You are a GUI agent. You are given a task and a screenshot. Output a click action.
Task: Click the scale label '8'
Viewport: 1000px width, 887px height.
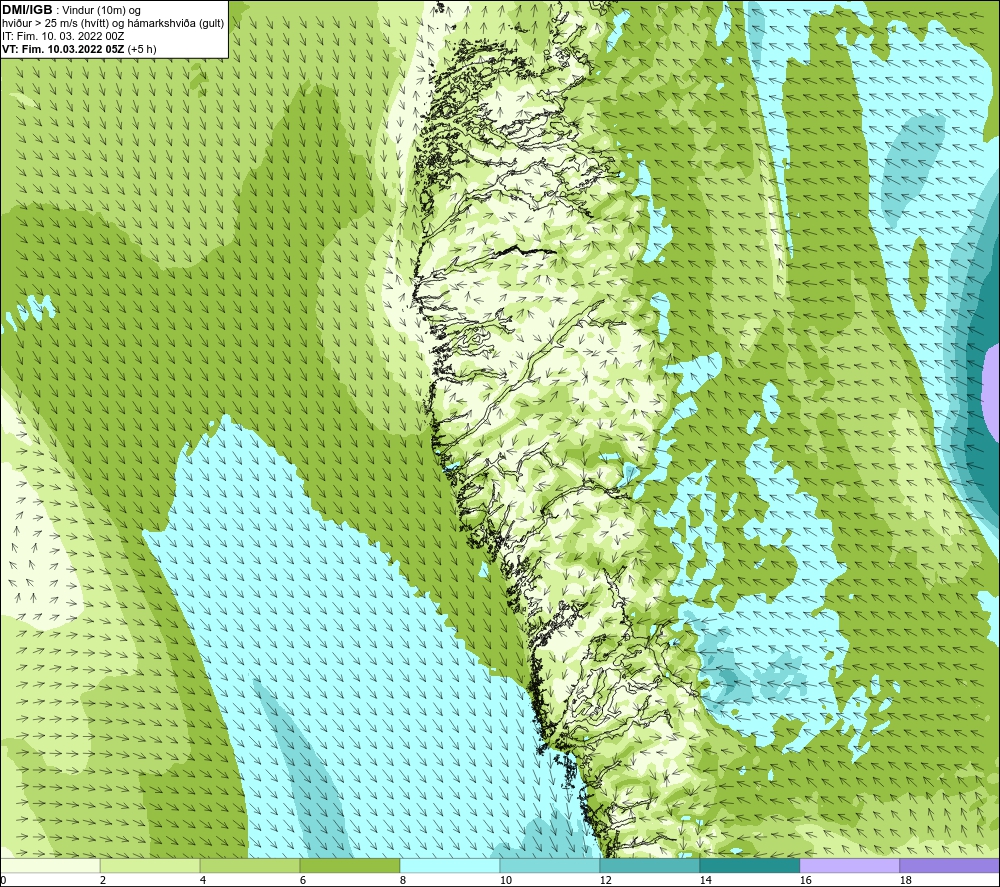[403, 881]
